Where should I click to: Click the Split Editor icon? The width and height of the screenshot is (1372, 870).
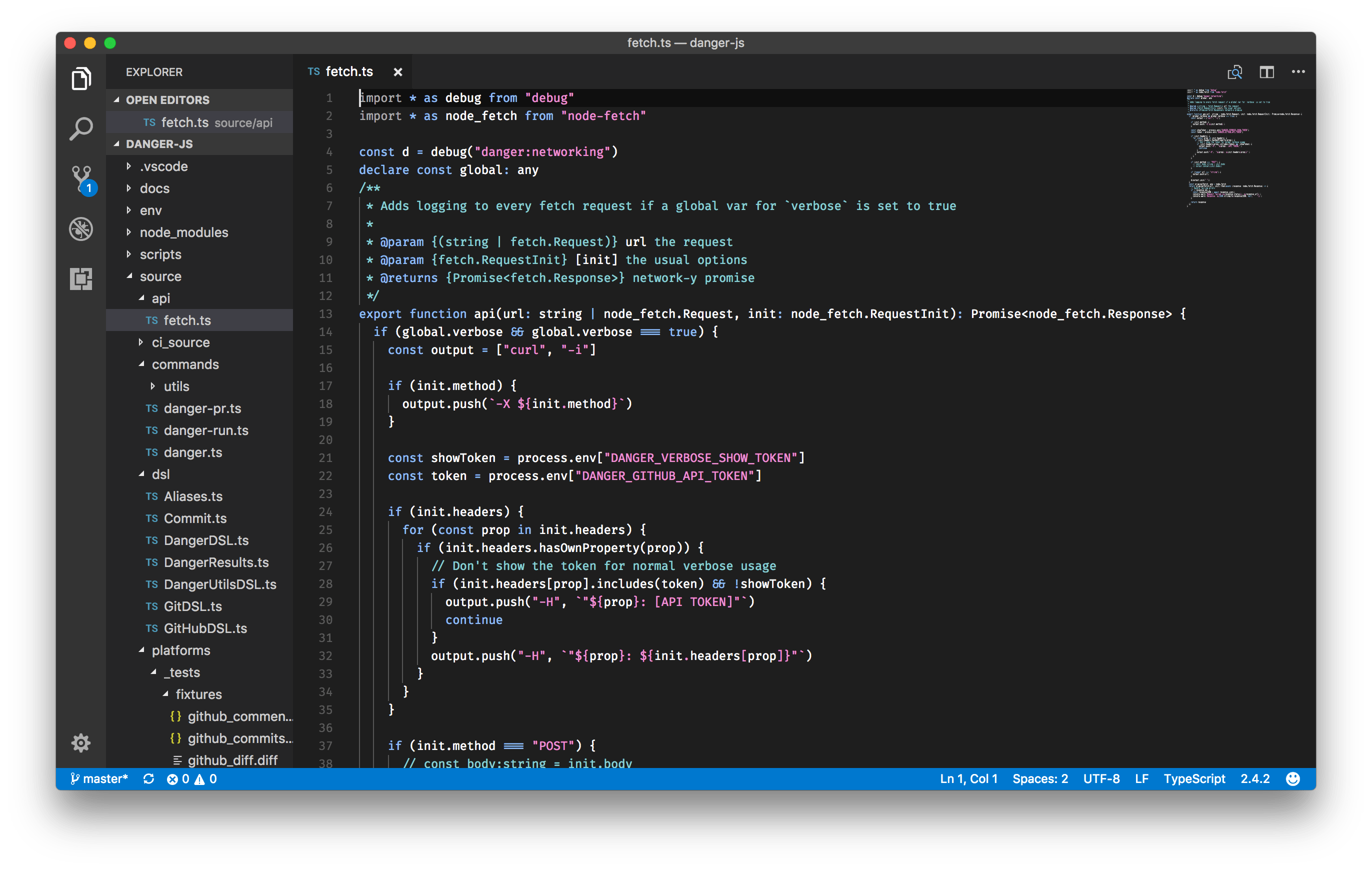click(x=1267, y=71)
